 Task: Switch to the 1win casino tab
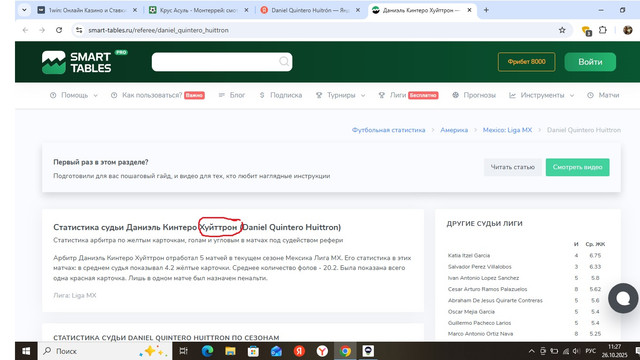pyautogui.click(x=87, y=10)
